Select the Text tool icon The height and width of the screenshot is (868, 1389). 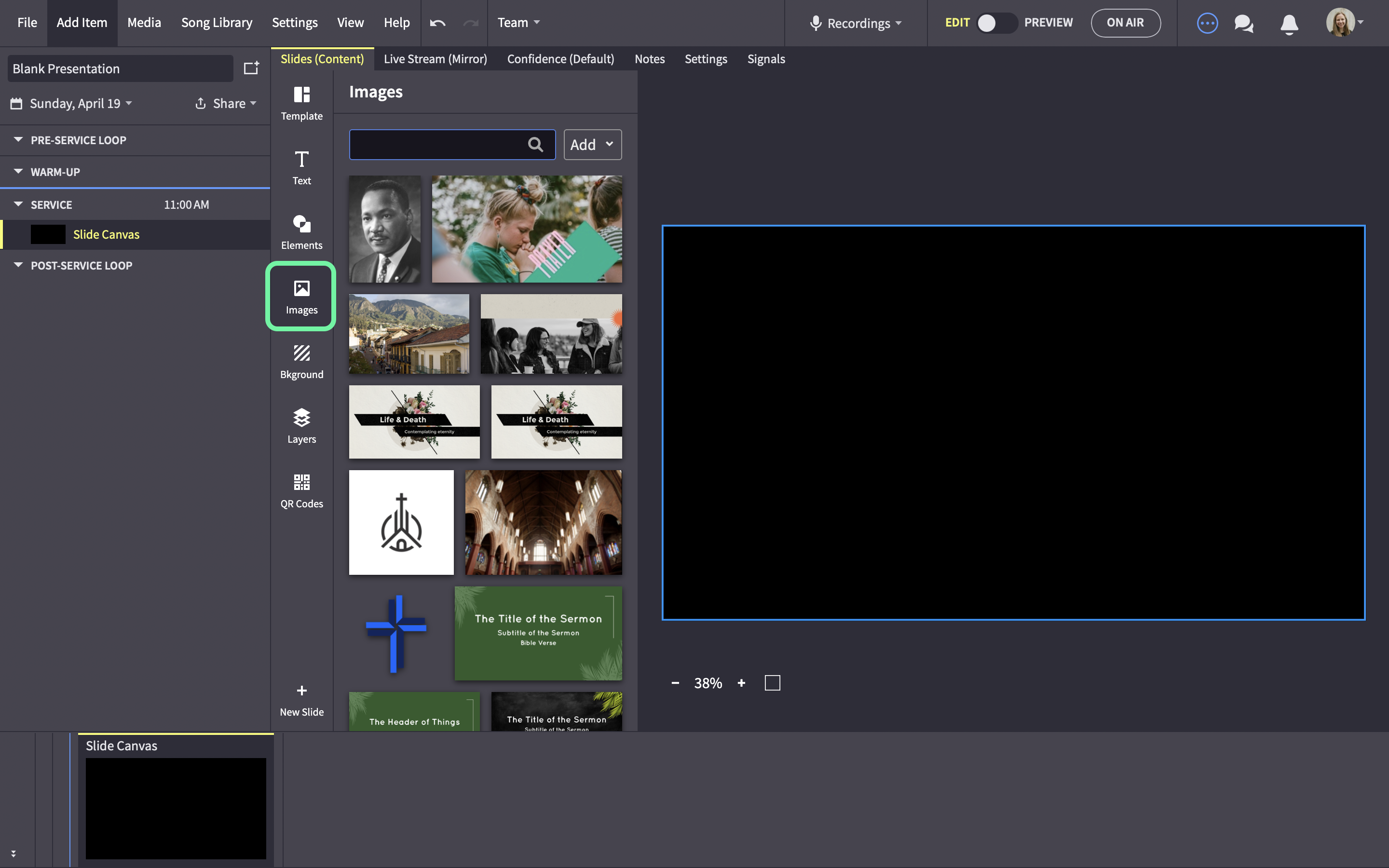301,159
